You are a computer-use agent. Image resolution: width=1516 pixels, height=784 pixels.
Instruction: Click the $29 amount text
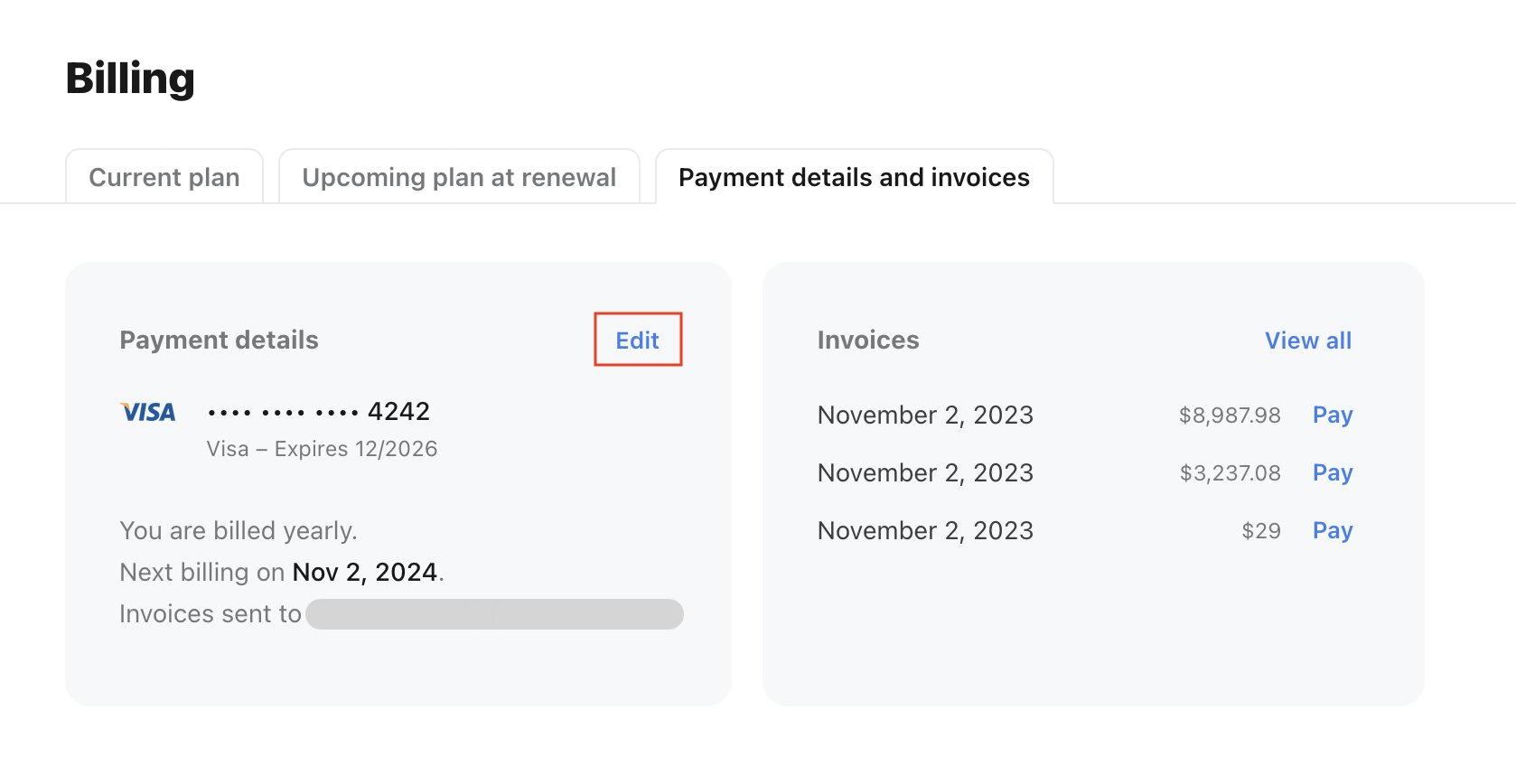(x=1261, y=530)
